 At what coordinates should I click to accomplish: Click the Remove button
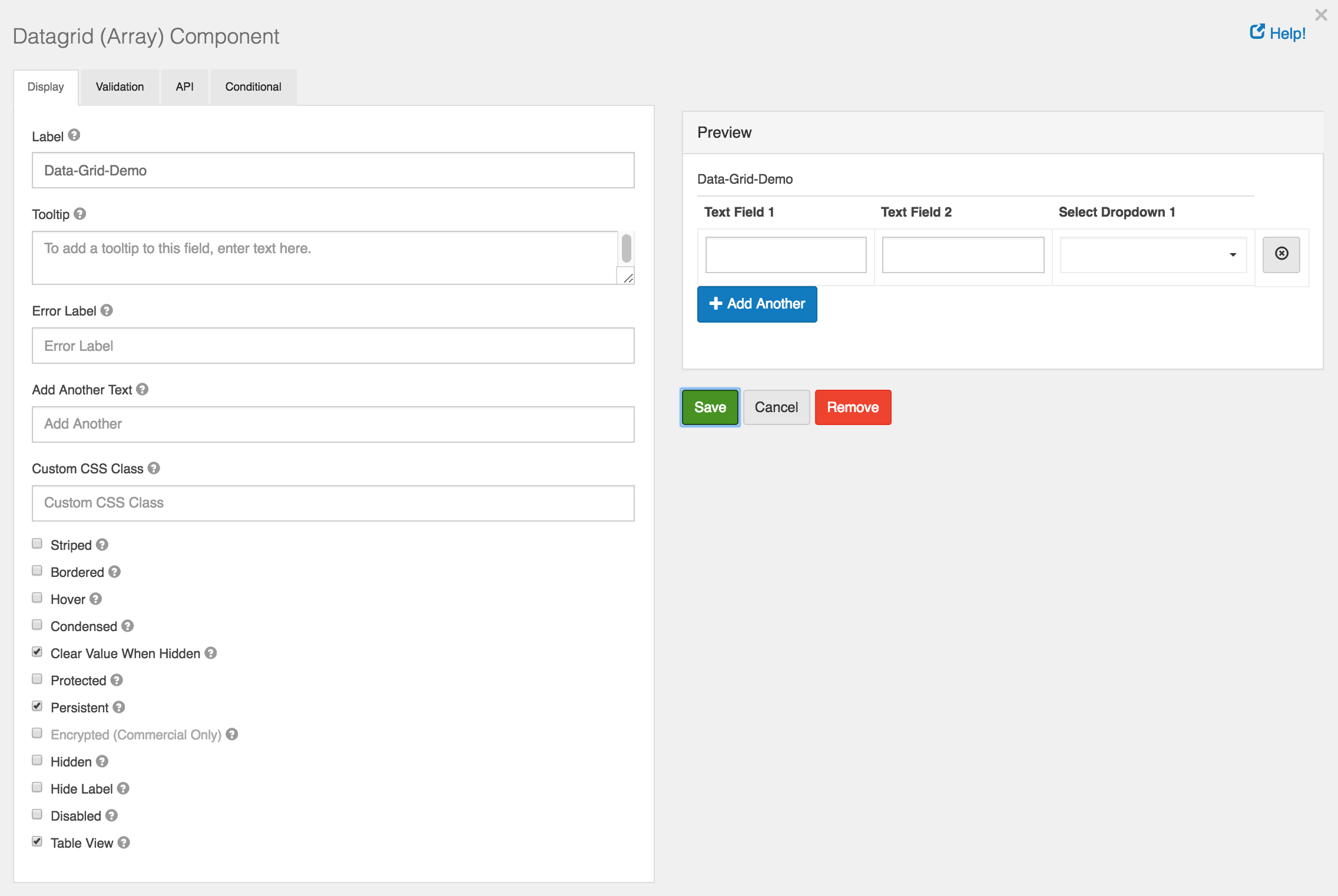(853, 407)
